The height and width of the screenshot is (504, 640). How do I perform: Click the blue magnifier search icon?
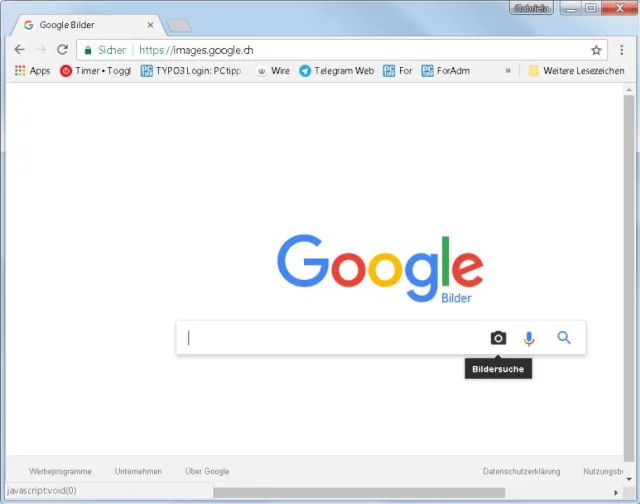coord(564,337)
